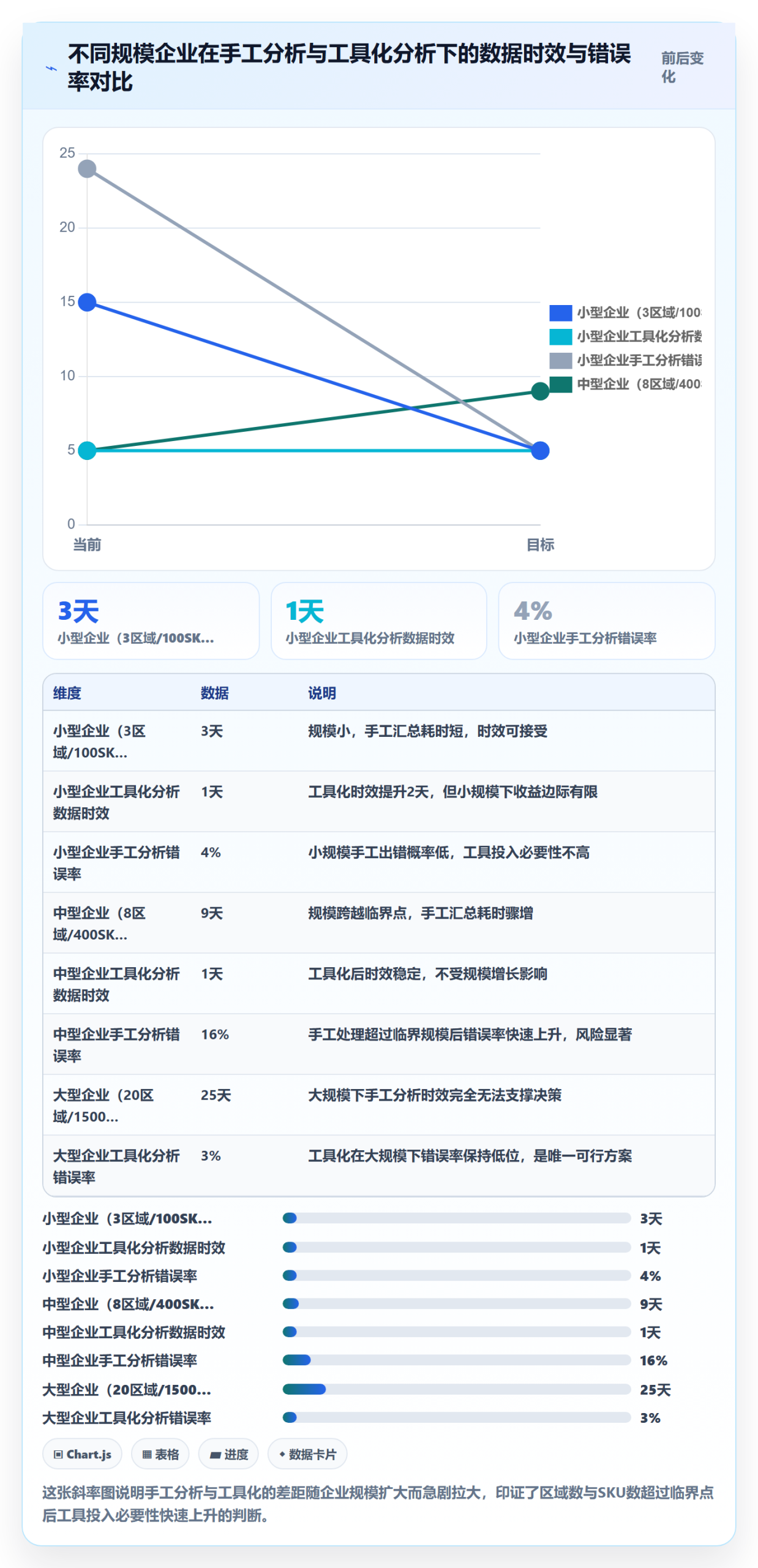This screenshot has width=758, height=1568.
Task: Select the Chart.js tag
Action: point(82,1454)
